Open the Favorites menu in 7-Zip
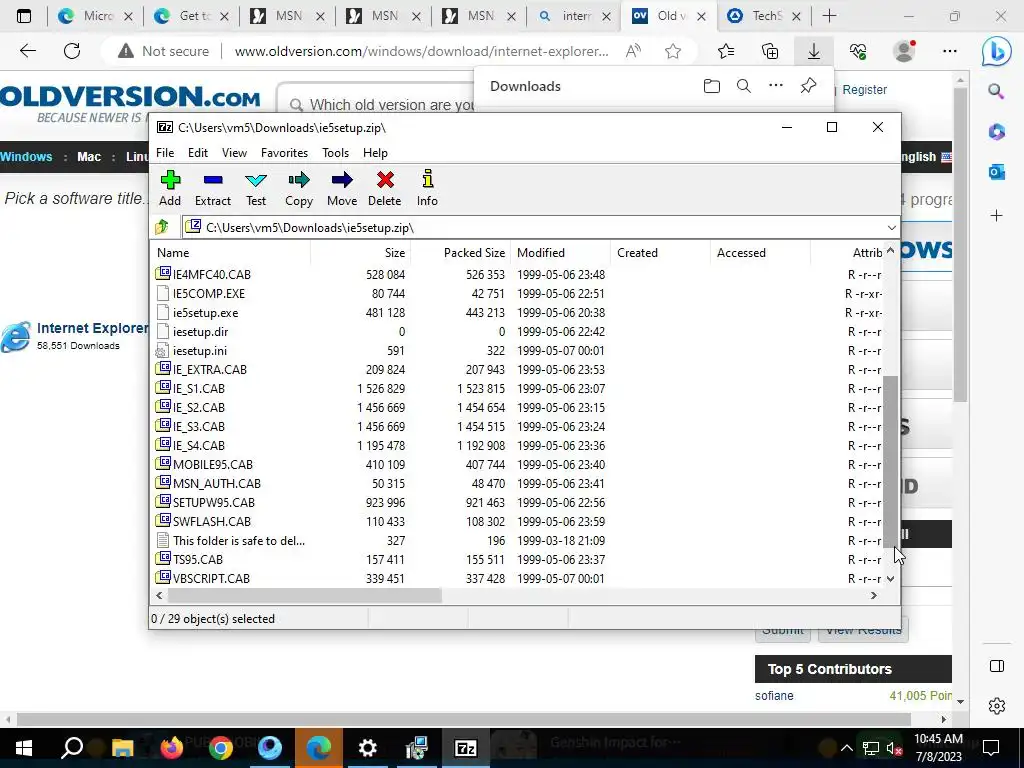 tap(284, 153)
